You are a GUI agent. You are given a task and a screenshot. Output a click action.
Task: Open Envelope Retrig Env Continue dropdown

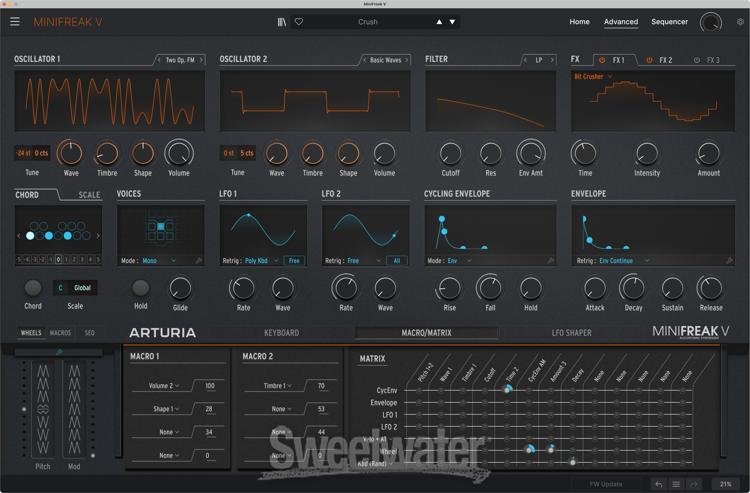point(624,261)
